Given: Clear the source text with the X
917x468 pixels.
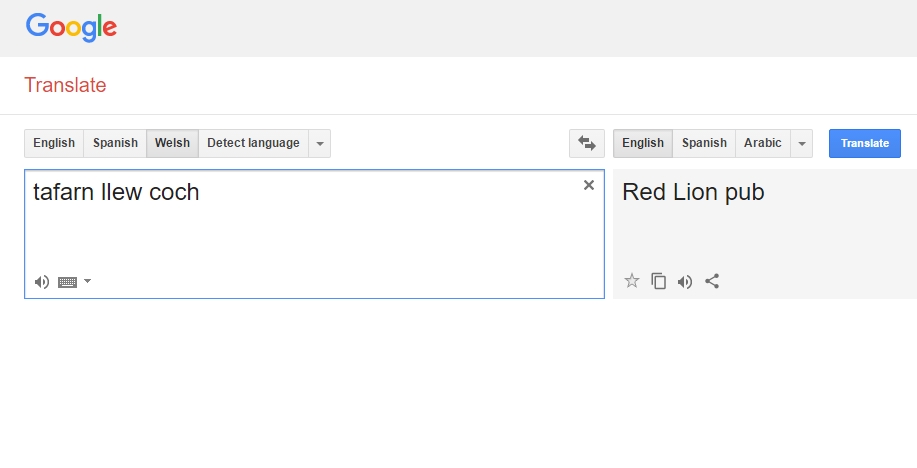Looking at the screenshot, I should coord(589,185).
